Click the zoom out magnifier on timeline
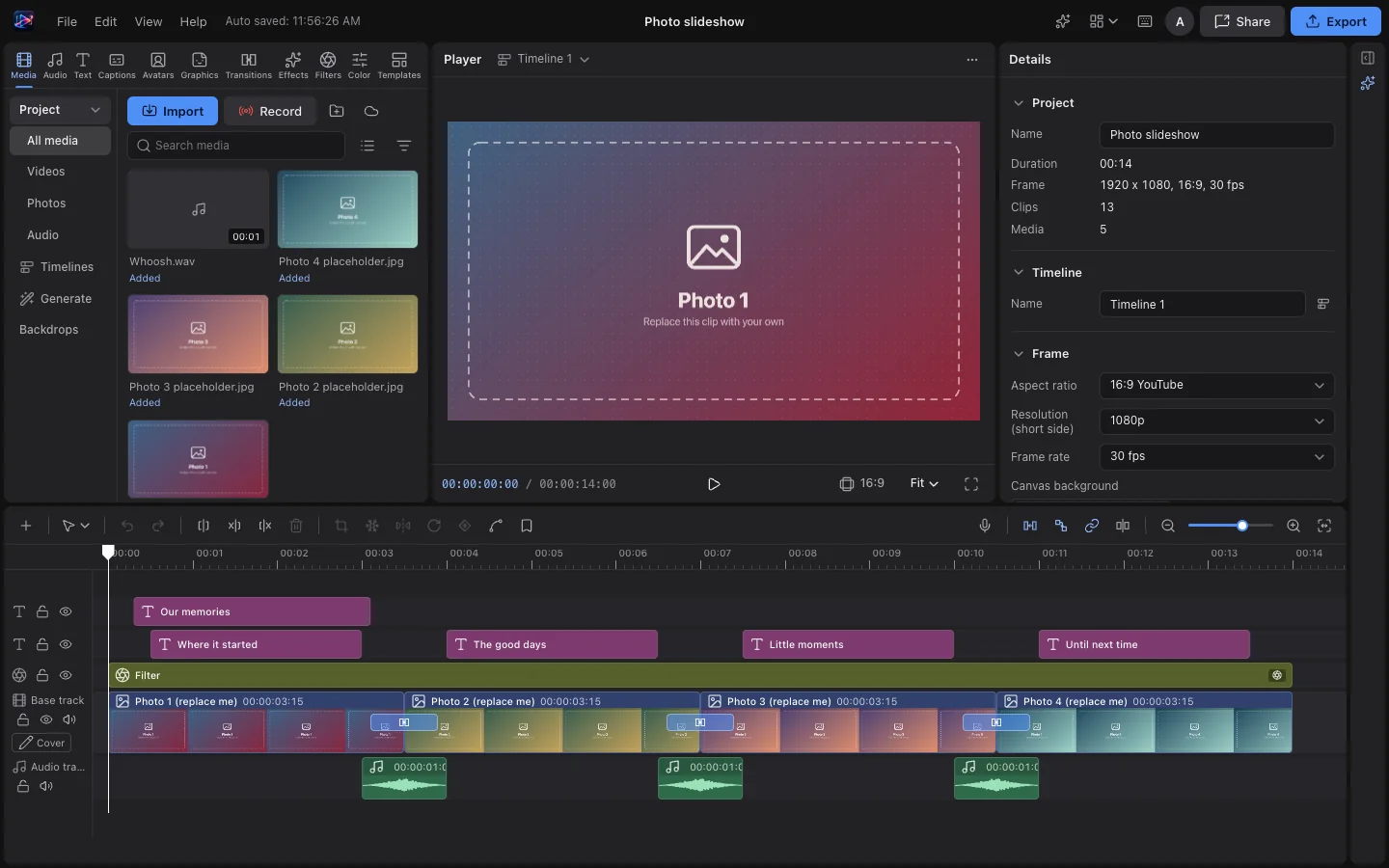Image resolution: width=1389 pixels, height=868 pixels. click(x=1168, y=526)
